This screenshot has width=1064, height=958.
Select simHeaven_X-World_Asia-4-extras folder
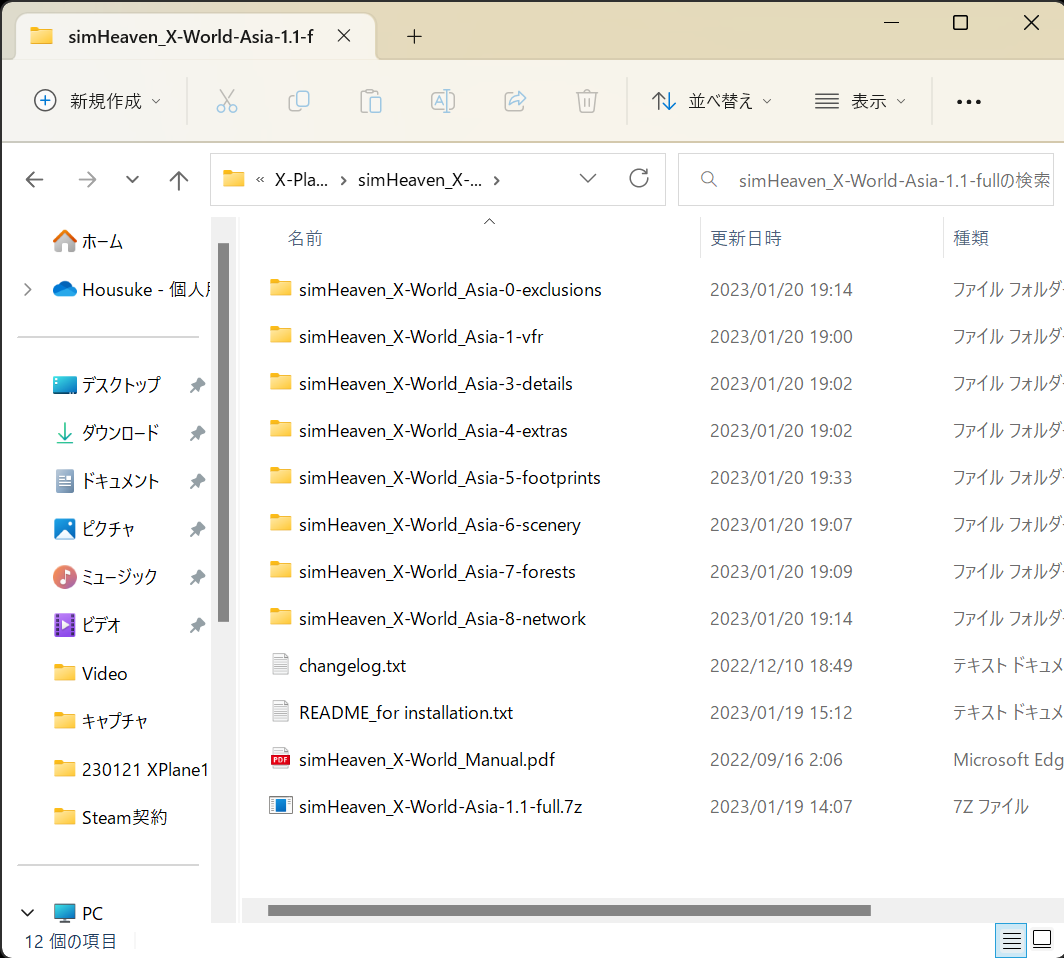click(433, 430)
